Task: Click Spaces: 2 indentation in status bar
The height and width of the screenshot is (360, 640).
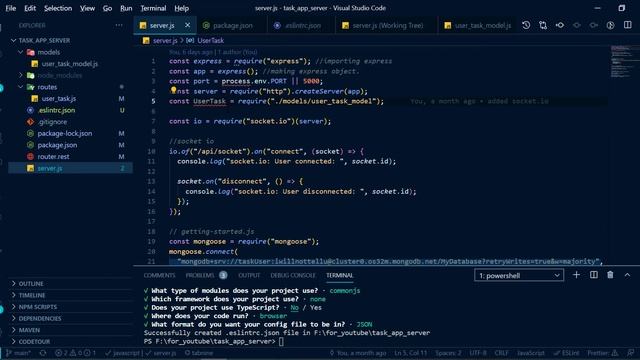Action: click(x=448, y=353)
